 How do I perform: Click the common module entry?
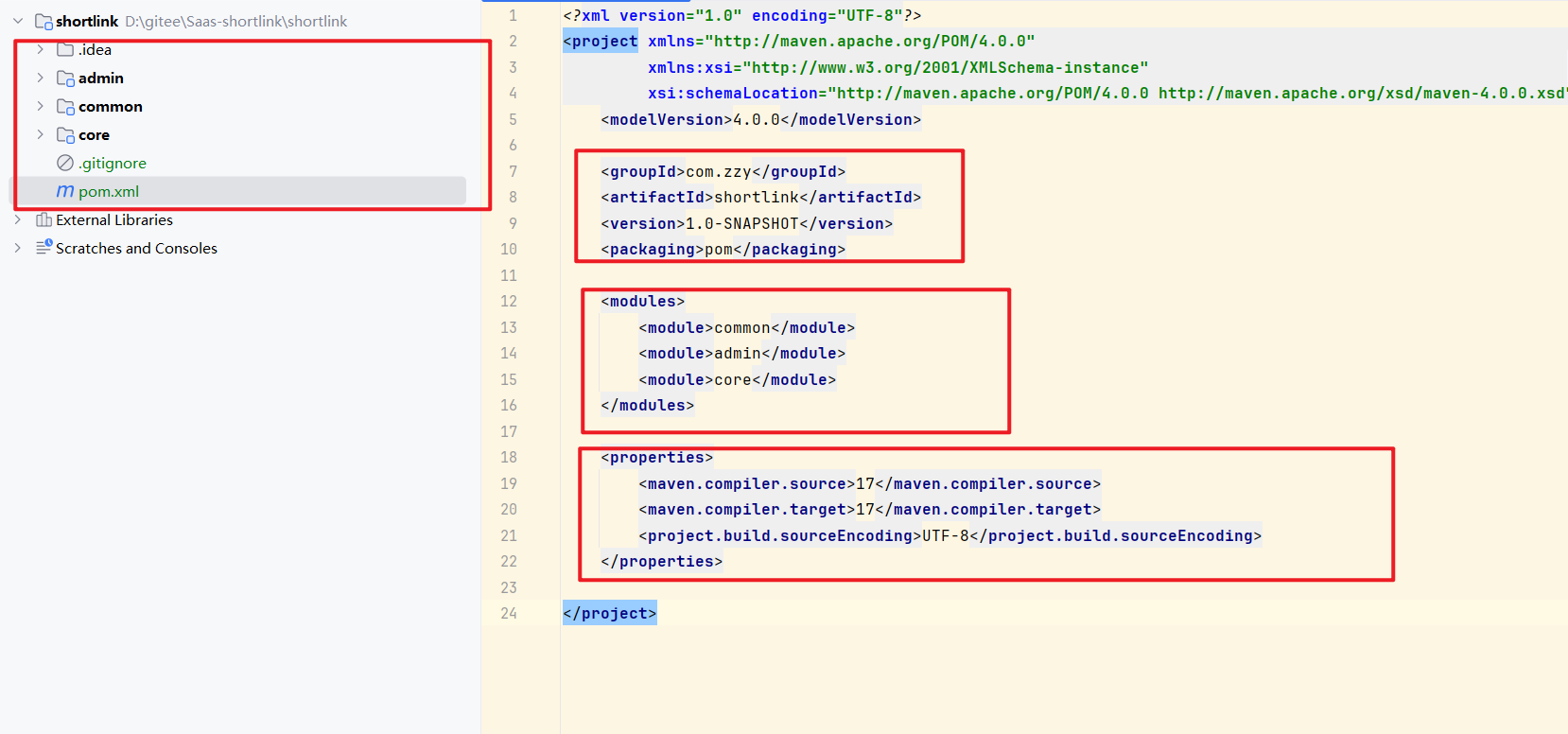[747, 327]
